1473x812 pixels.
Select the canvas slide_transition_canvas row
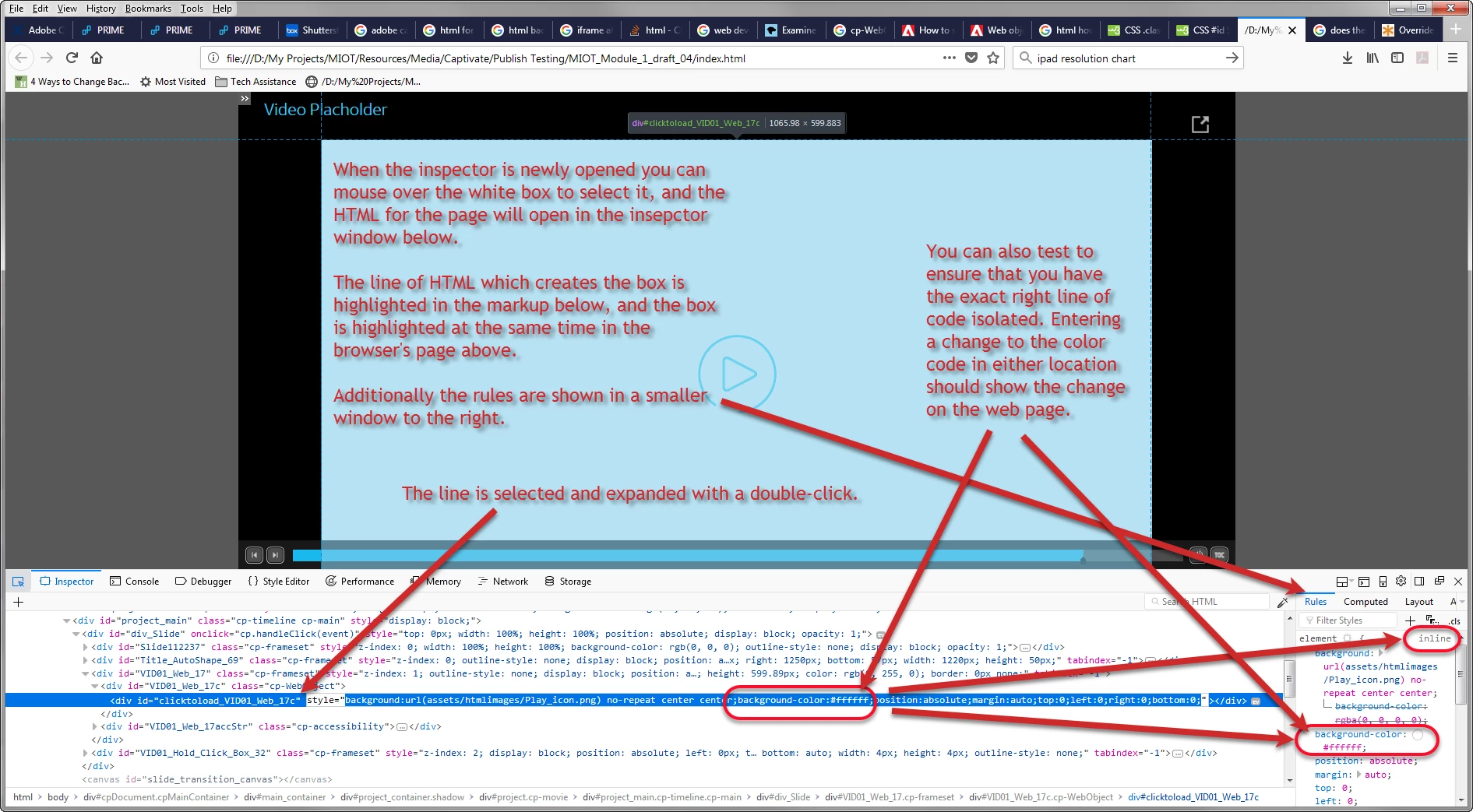(x=207, y=780)
